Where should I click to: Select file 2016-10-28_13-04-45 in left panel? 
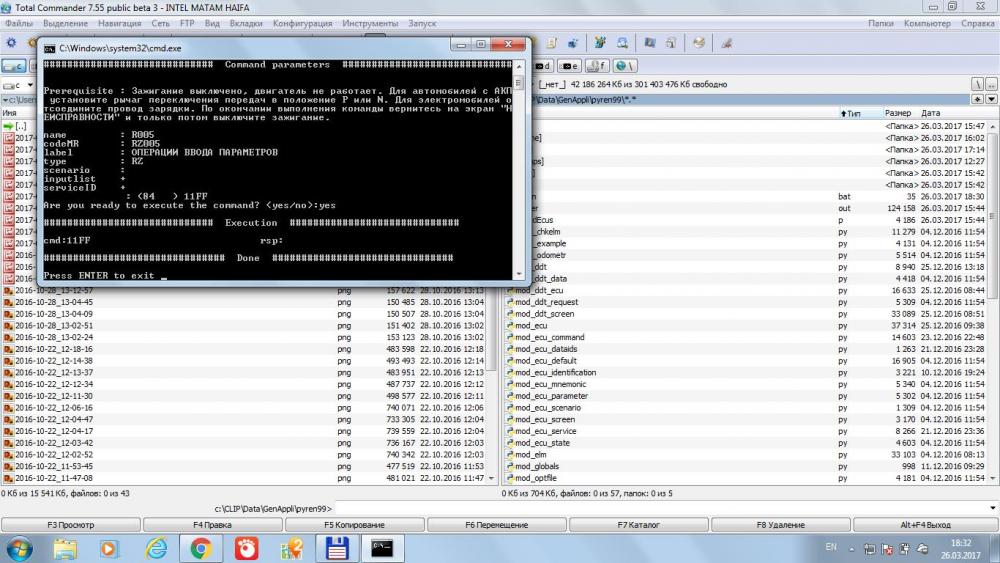coord(54,302)
